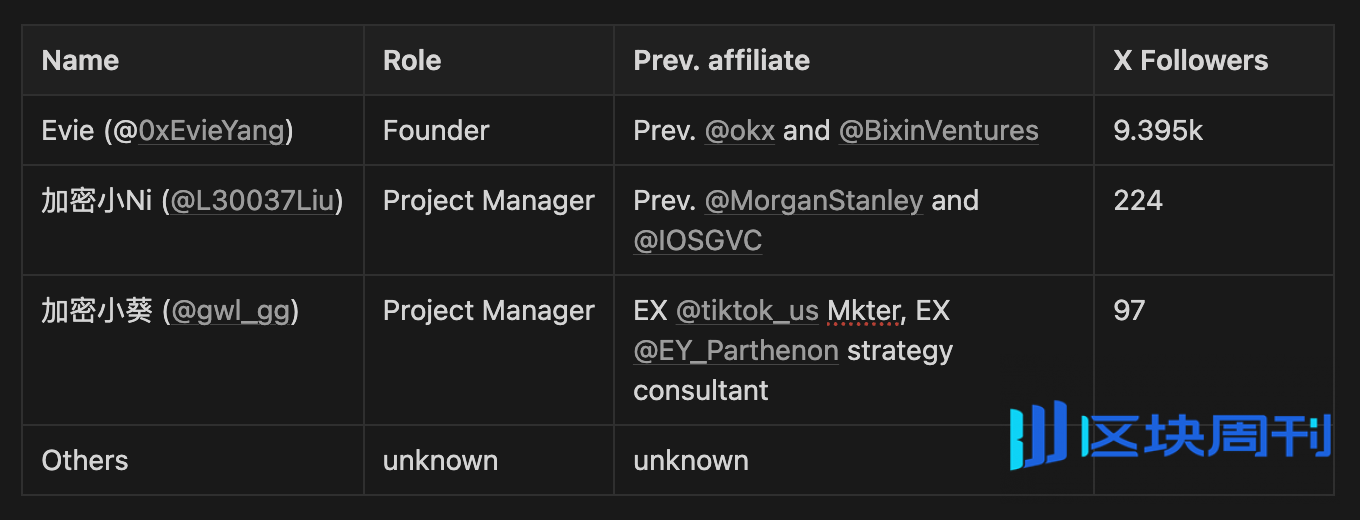1360x520 pixels.
Task: Open the @0xEvieYang profile link
Action: coord(212,131)
